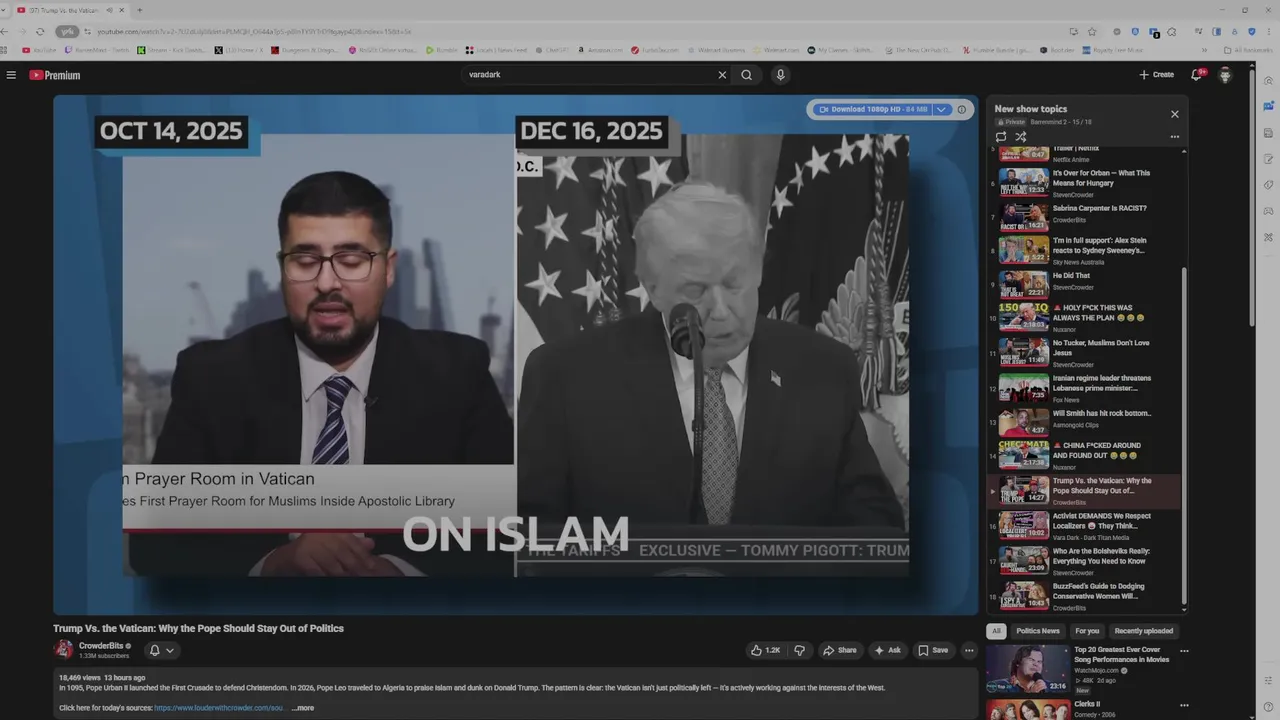Select Alex Stein Sydney Sweeney playlist video

(x=1085, y=250)
